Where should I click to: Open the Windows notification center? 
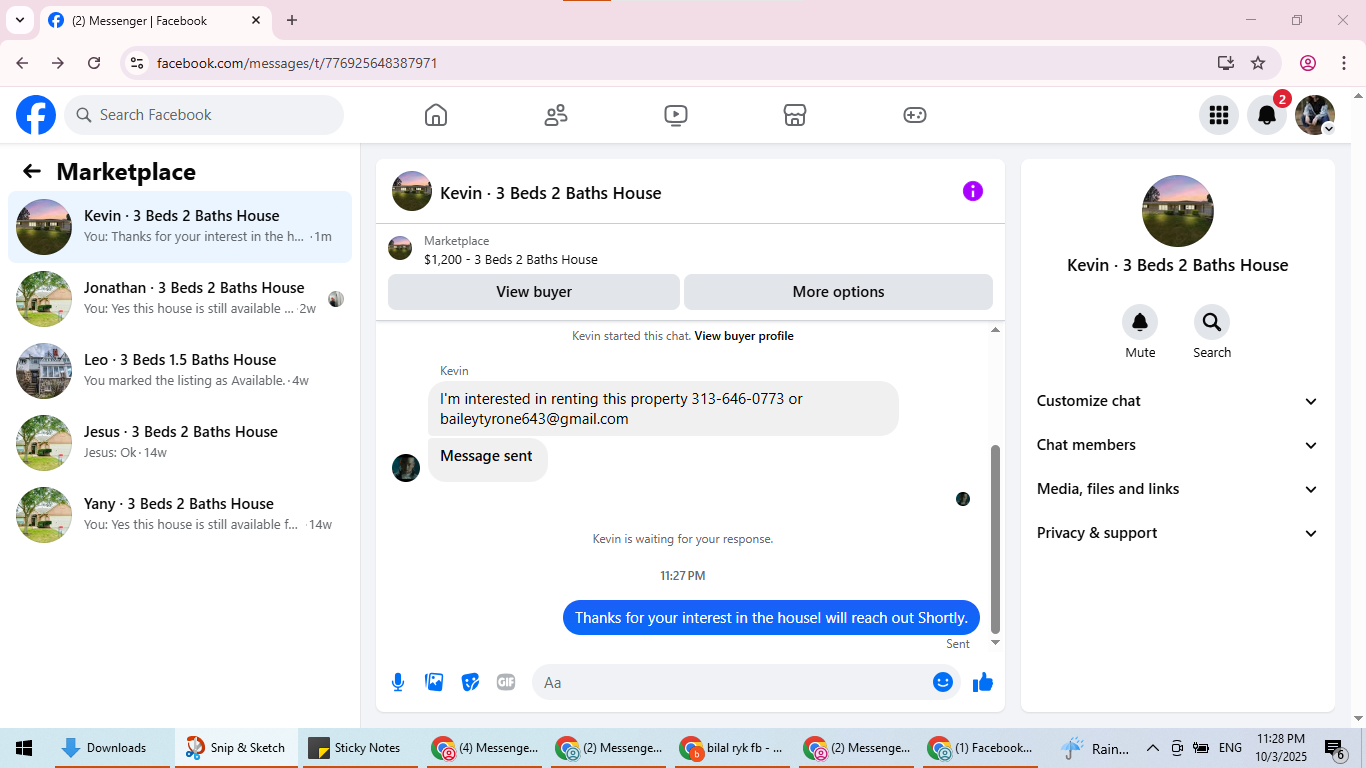[1336, 748]
